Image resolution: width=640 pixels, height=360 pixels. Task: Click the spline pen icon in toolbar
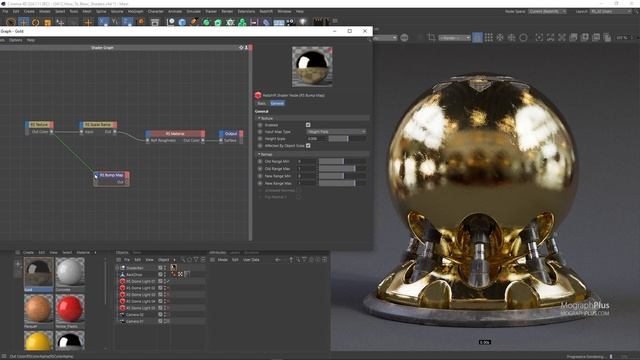pos(194,22)
